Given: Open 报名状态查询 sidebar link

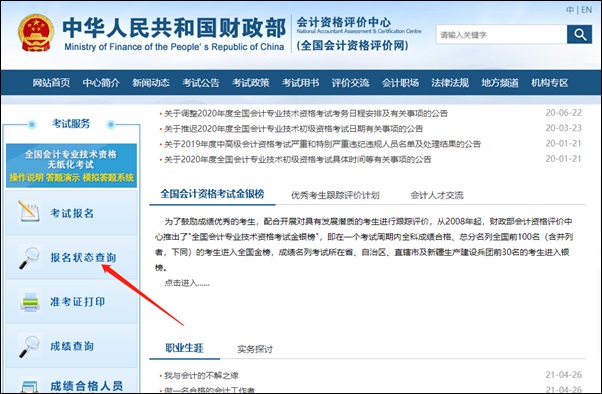Looking at the screenshot, I should tap(83, 257).
